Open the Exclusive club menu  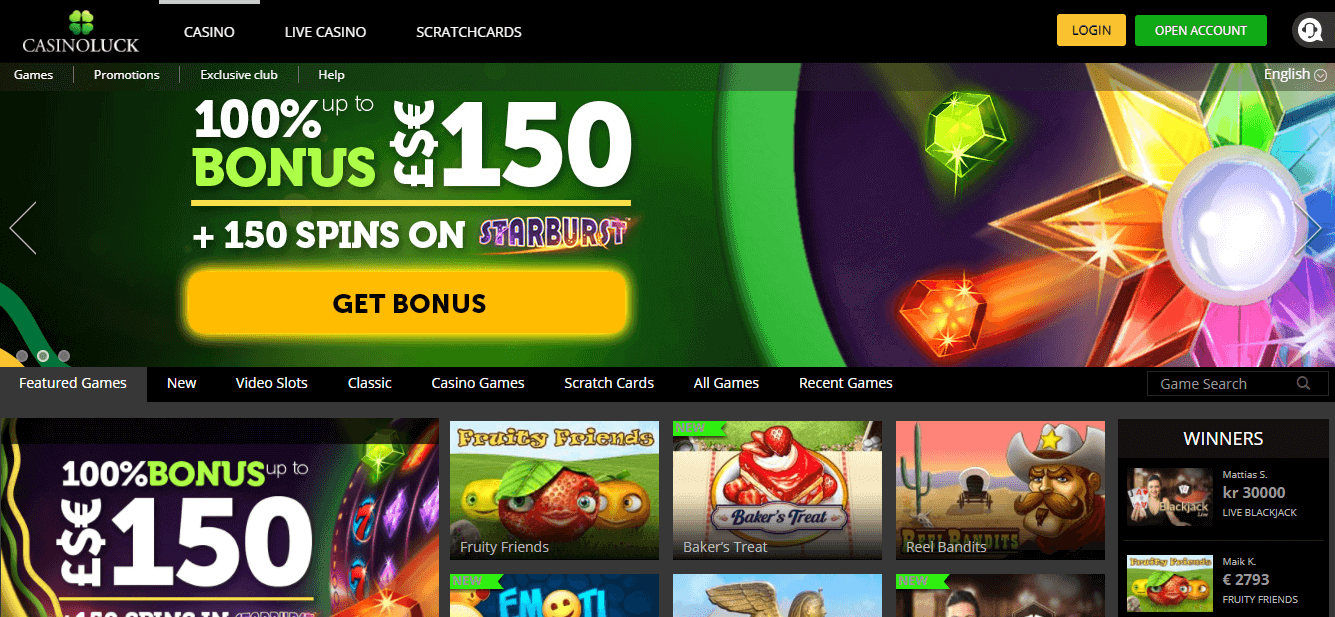tap(239, 75)
